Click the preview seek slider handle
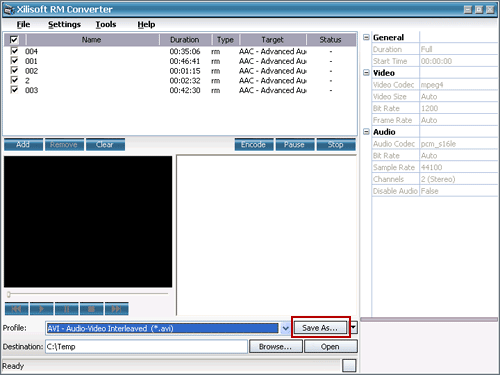 pyautogui.click(x=9, y=294)
